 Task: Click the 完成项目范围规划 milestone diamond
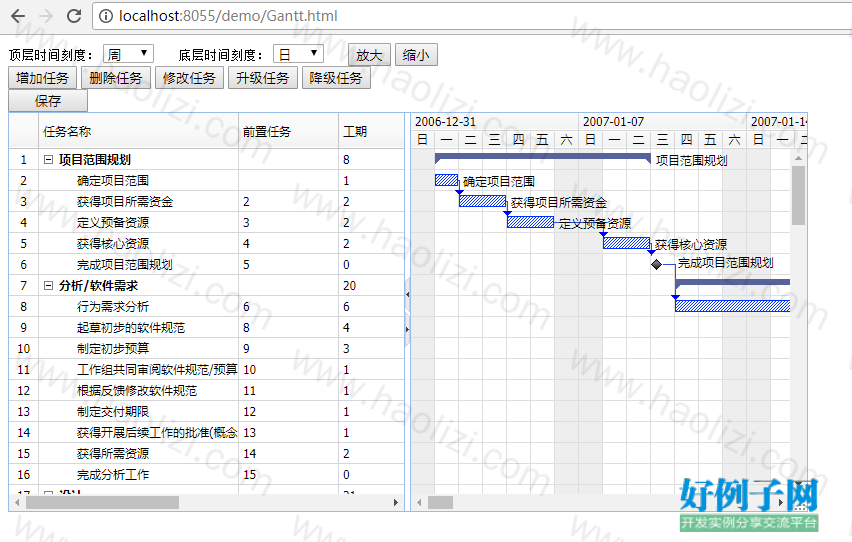point(656,265)
